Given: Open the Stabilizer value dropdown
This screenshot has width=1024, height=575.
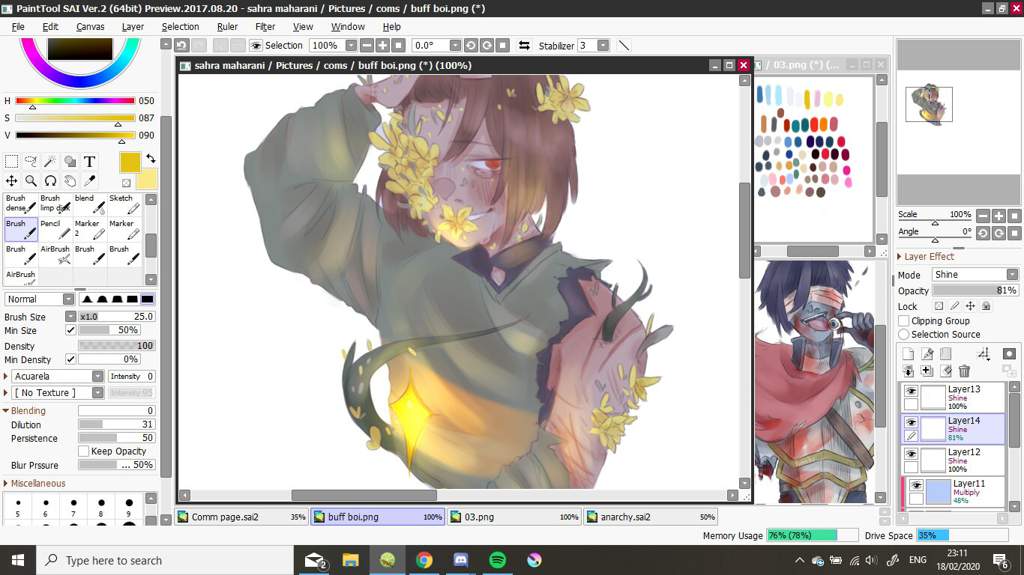Looking at the screenshot, I should 603,45.
